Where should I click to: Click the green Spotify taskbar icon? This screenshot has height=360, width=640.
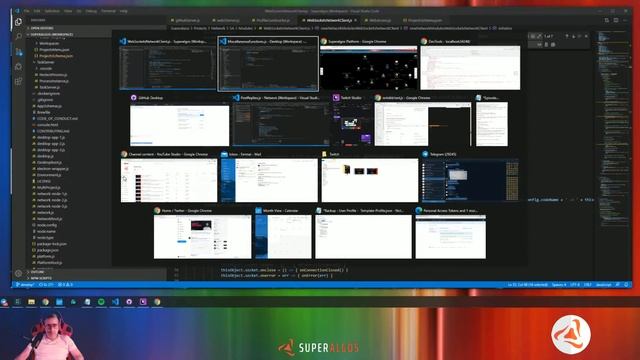[101, 302]
